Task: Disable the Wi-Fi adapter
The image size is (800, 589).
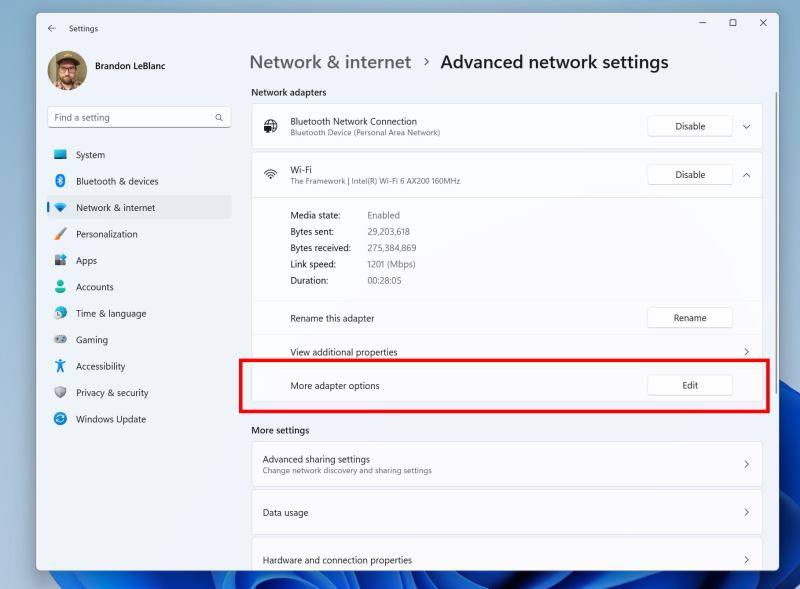Action: pyautogui.click(x=690, y=175)
